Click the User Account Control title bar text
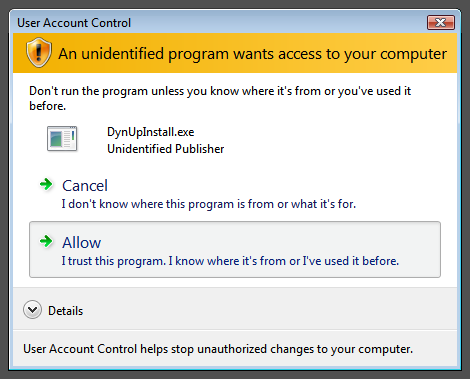Viewport: 470px width, 379px height. tap(74, 23)
